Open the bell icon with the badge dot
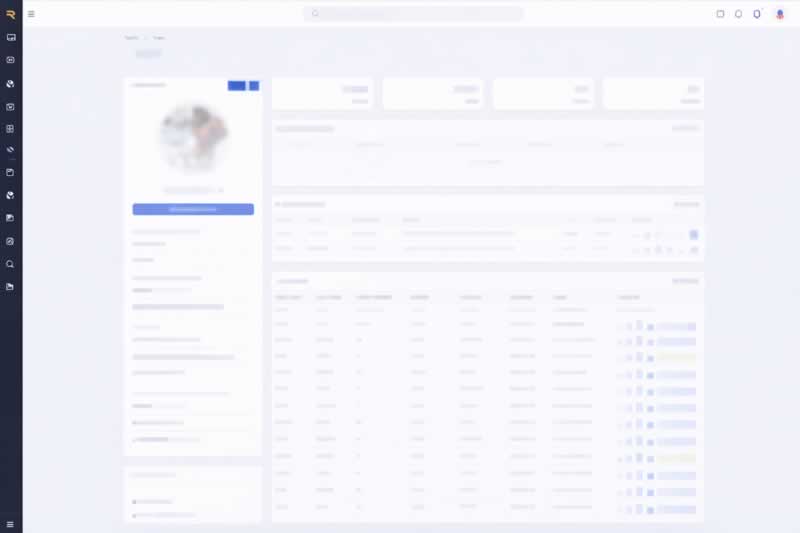 pos(757,14)
